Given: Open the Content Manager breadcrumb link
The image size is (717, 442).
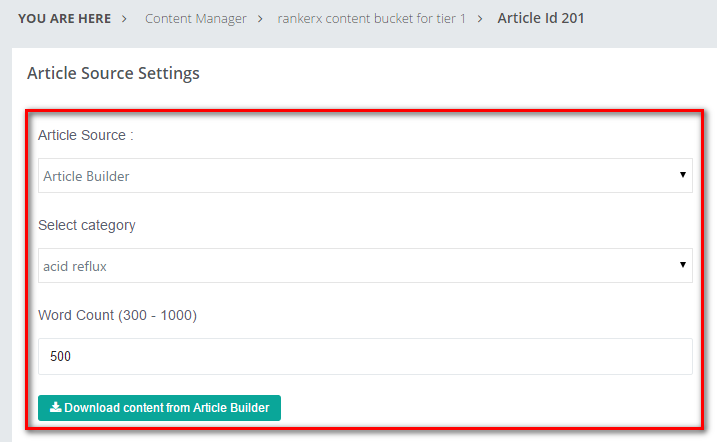Looking at the screenshot, I should click(x=195, y=19).
